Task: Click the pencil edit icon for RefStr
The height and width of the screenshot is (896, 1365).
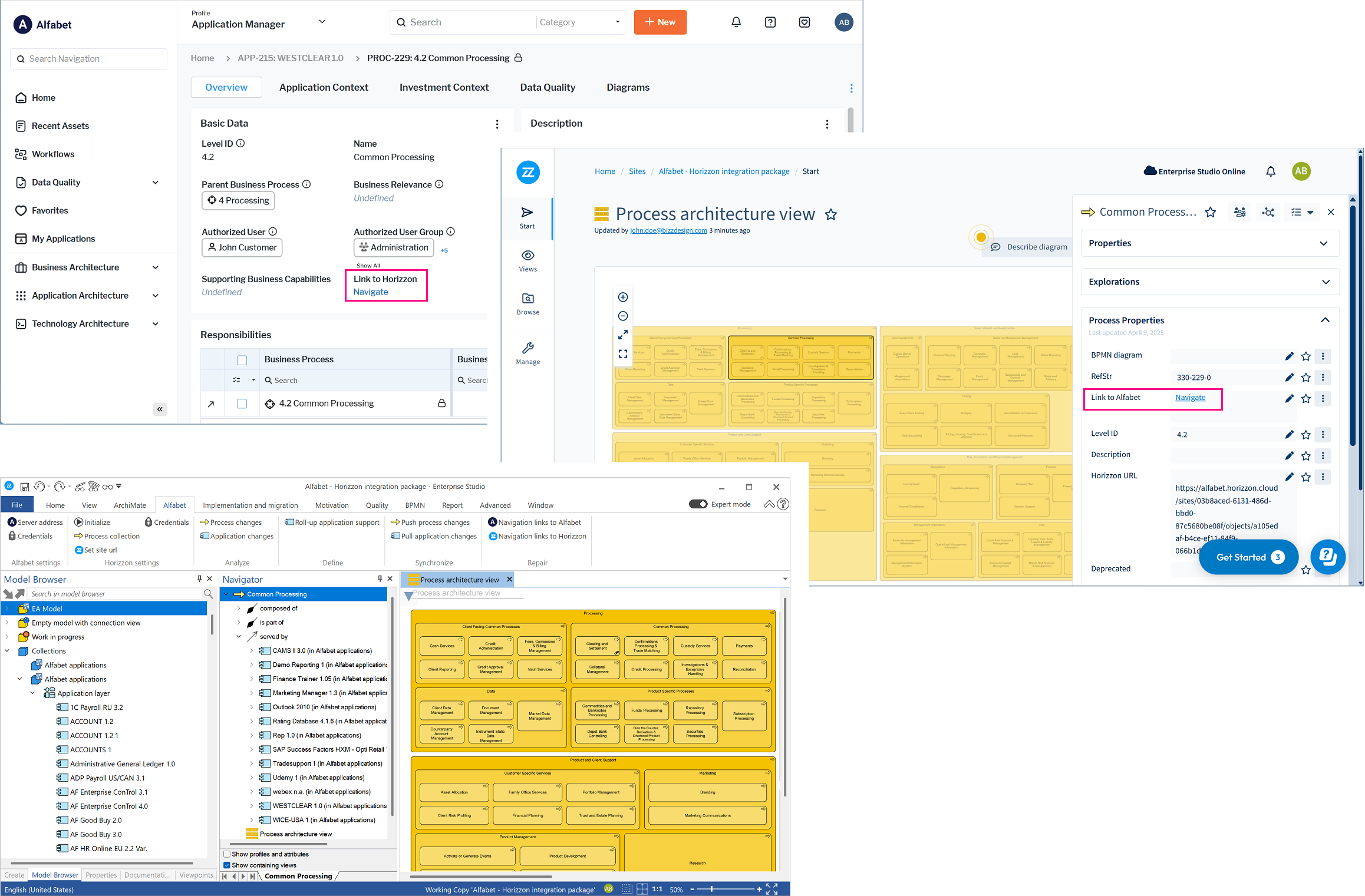Action: (x=1289, y=377)
